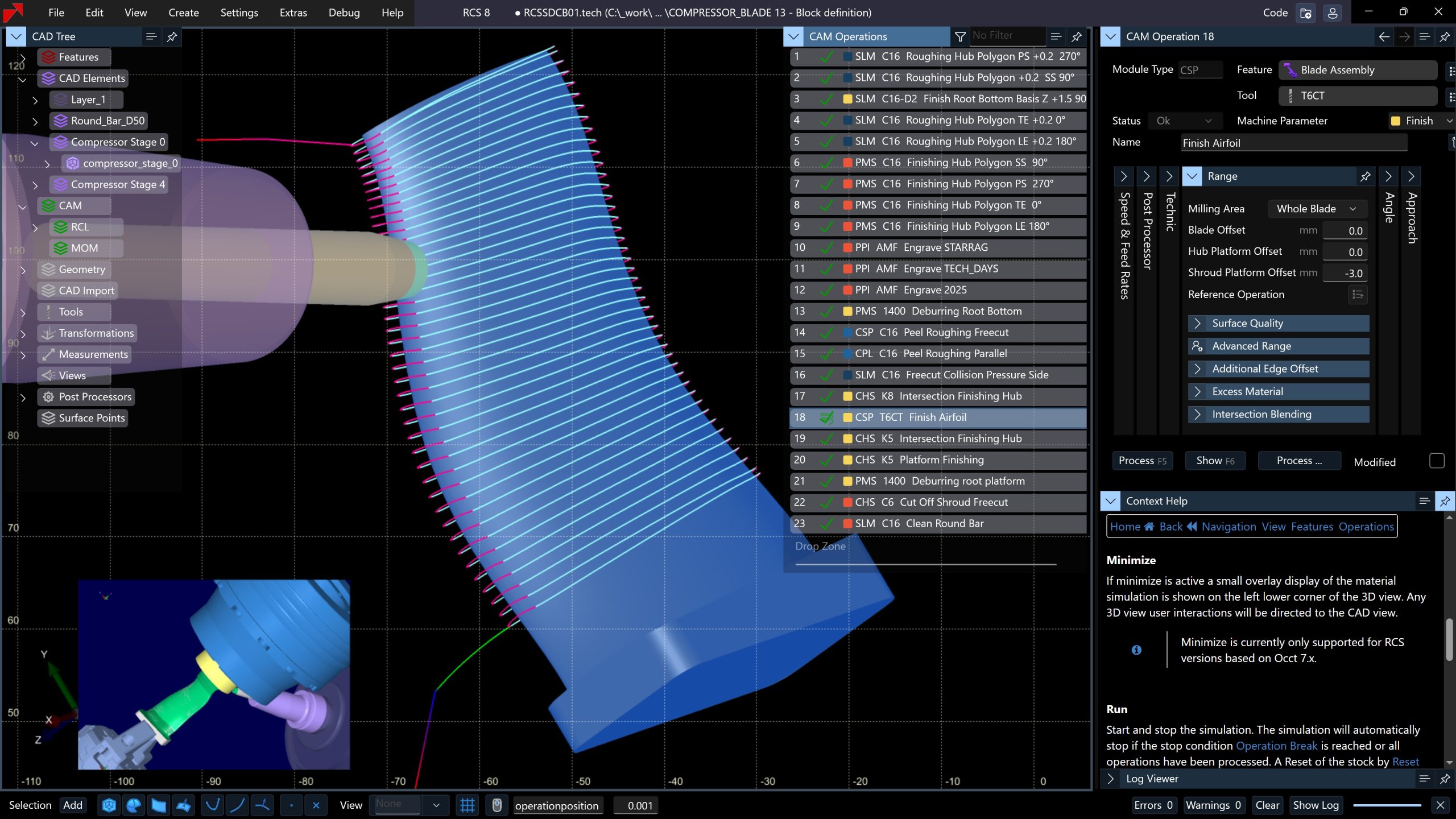Follow the Operation Break help link
Image resolution: width=1456 pixels, height=819 pixels.
(1276, 746)
